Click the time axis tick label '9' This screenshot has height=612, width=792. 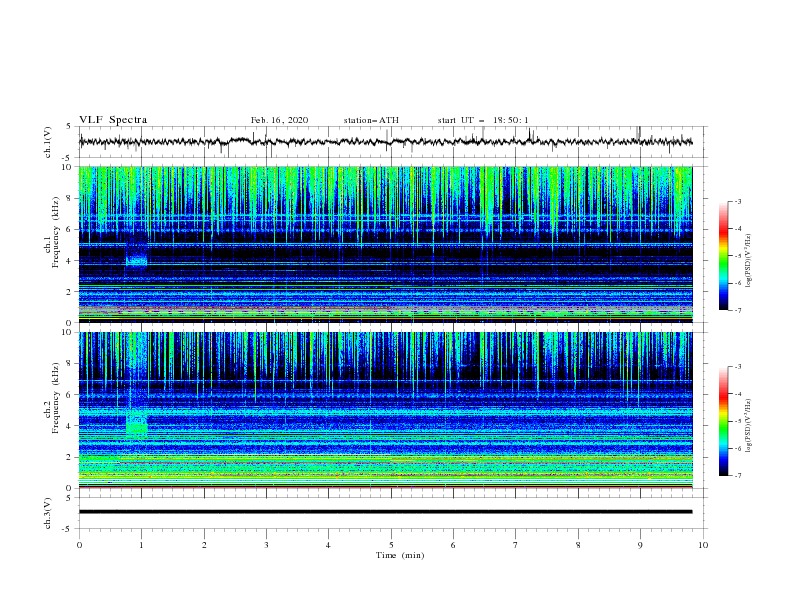tap(640, 545)
